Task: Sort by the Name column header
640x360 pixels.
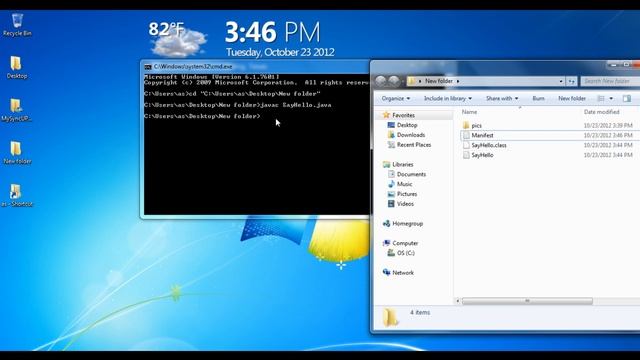Action: pos(469,112)
